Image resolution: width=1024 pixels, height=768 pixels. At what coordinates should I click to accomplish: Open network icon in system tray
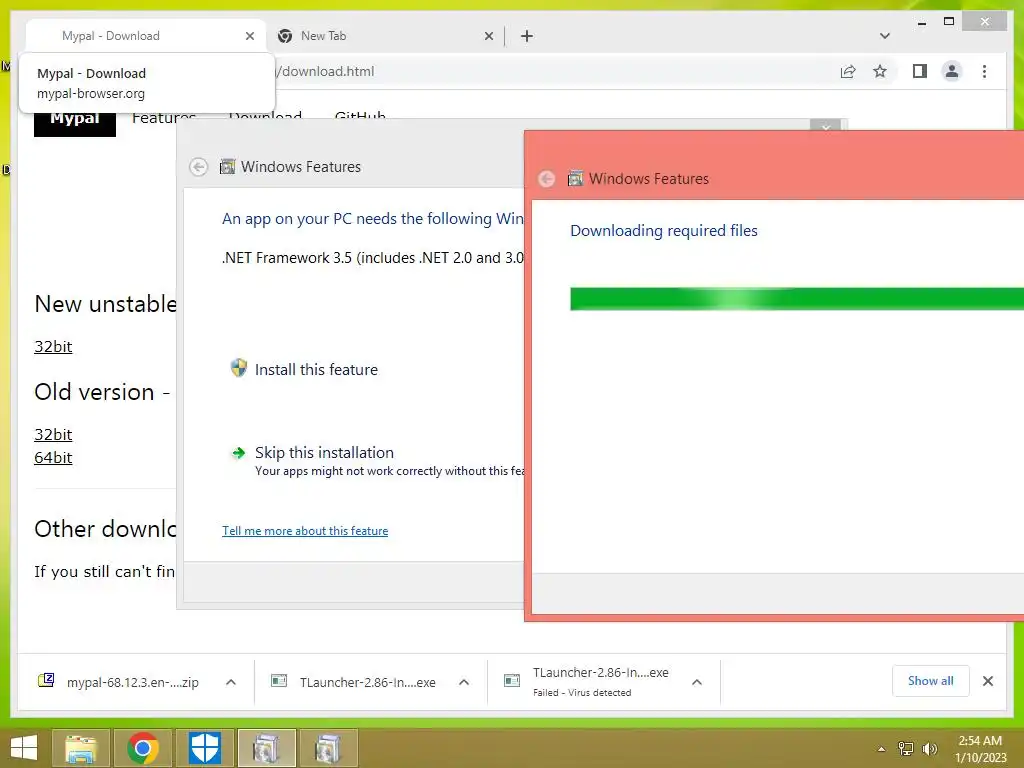click(905, 748)
